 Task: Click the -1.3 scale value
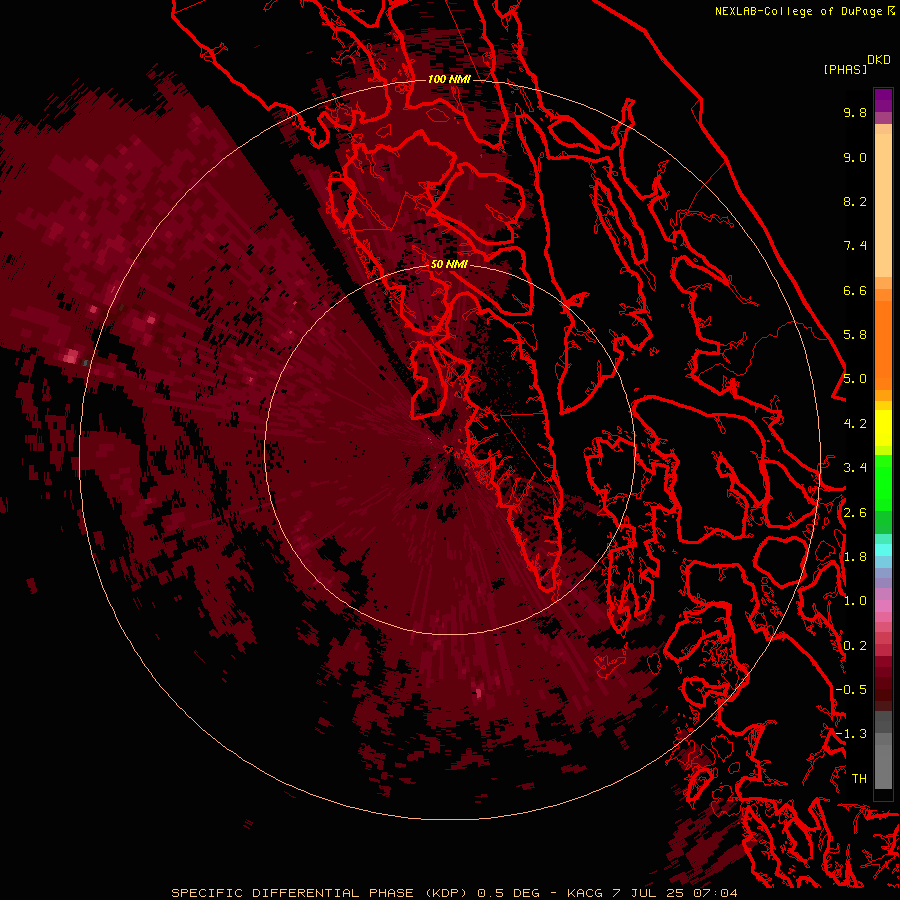[x=851, y=734]
